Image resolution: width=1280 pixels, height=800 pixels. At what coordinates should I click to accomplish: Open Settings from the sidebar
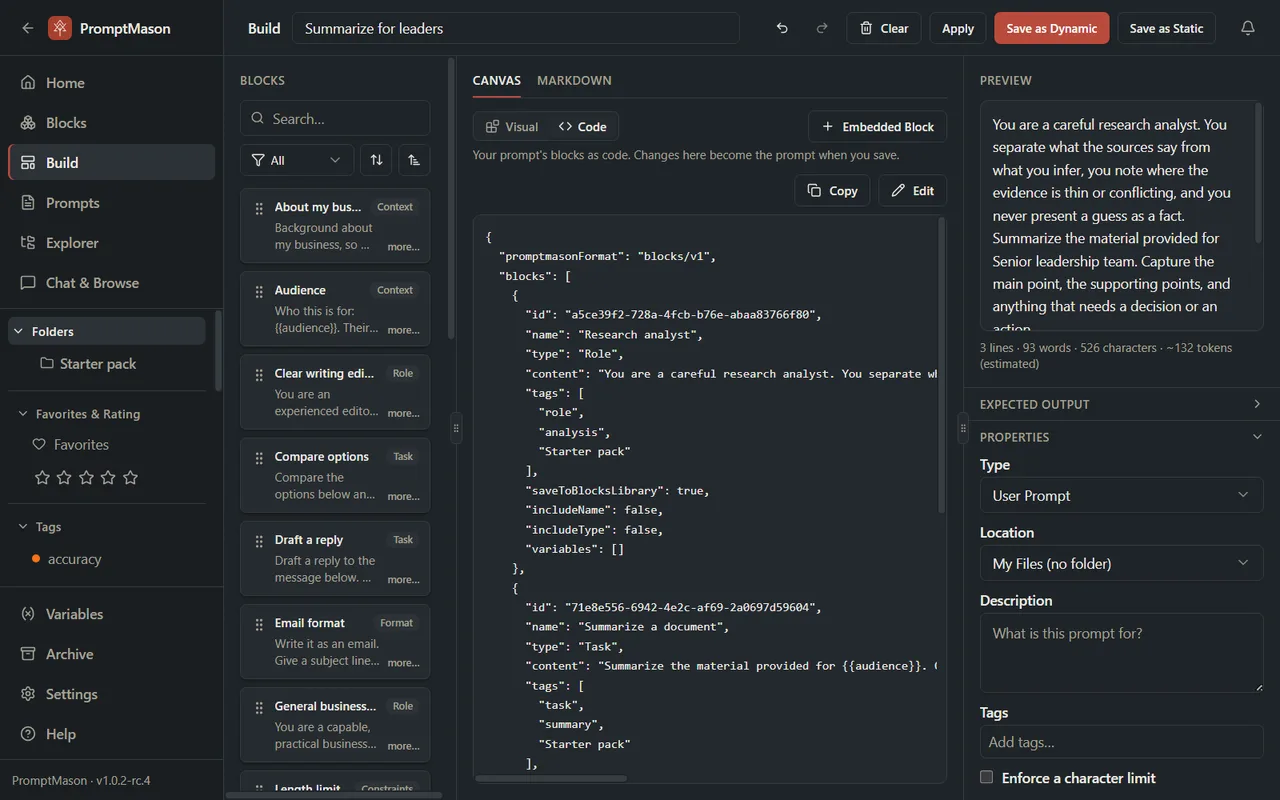click(111, 694)
